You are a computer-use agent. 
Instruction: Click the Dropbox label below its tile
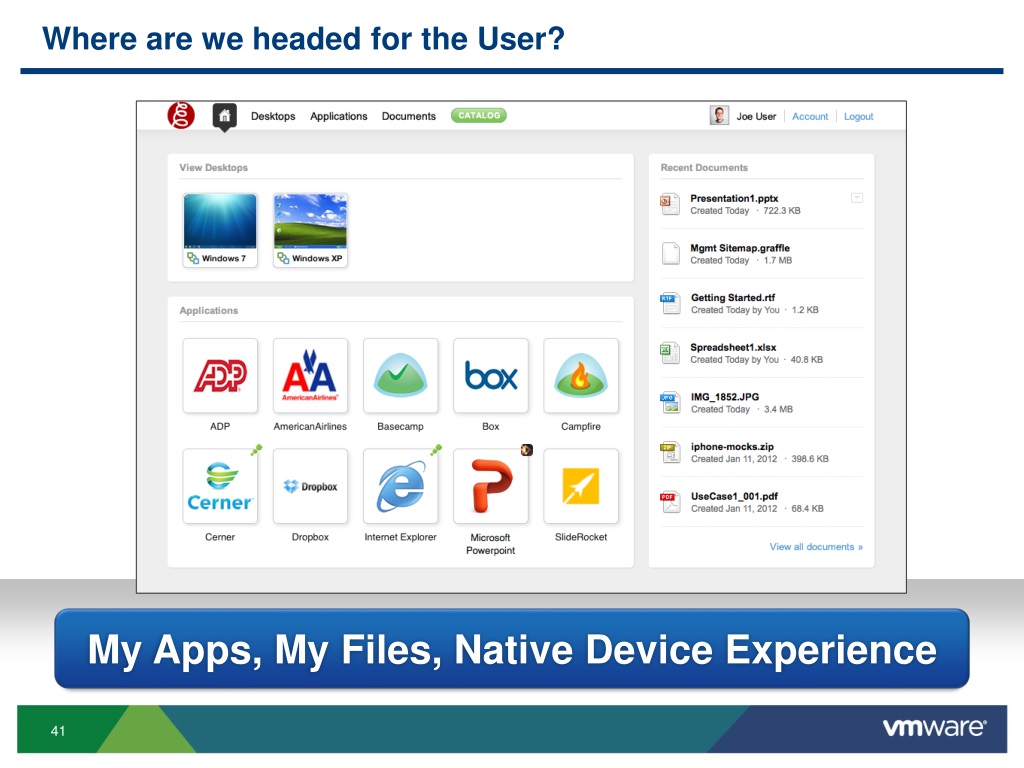(x=310, y=537)
